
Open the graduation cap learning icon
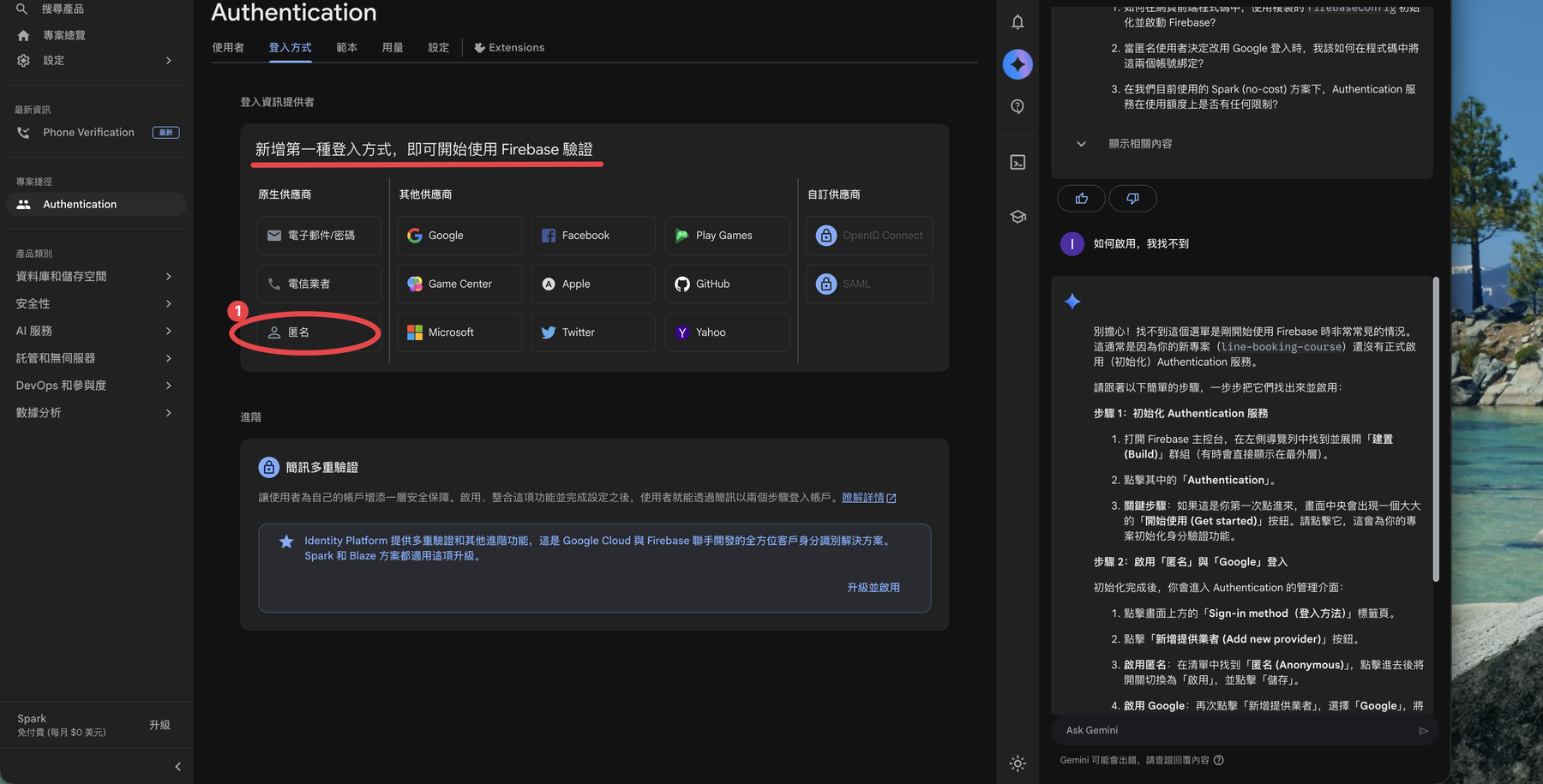click(1018, 217)
